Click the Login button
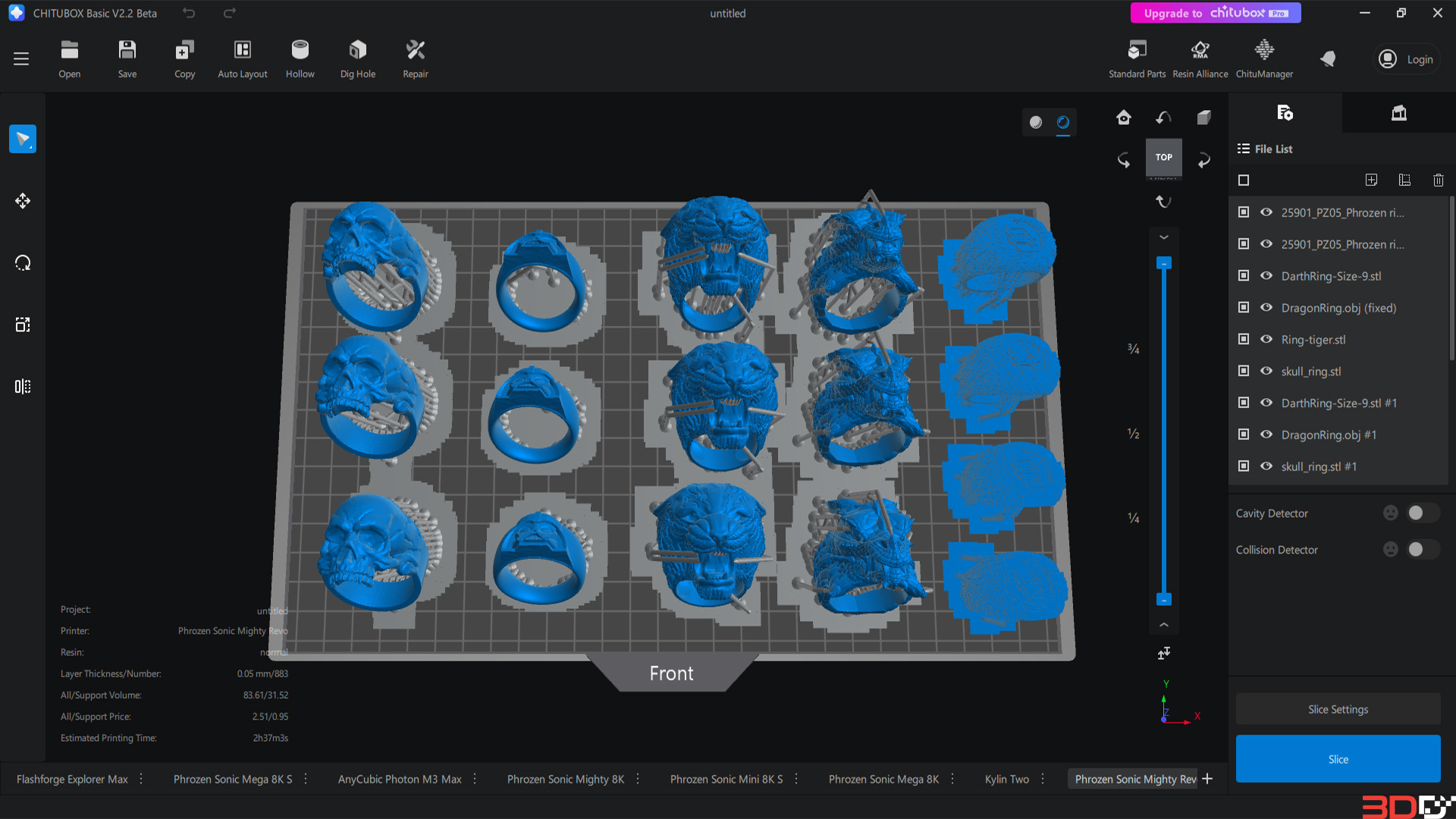The height and width of the screenshot is (819, 1456). click(1408, 59)
